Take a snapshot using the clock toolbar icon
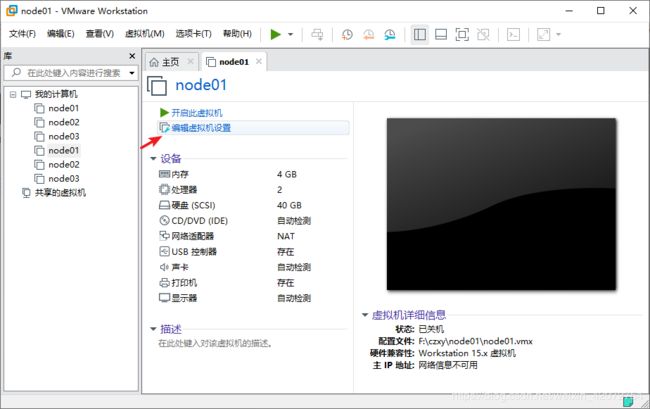This screenshot has width=650, height=409. click(x=347, y=34)
